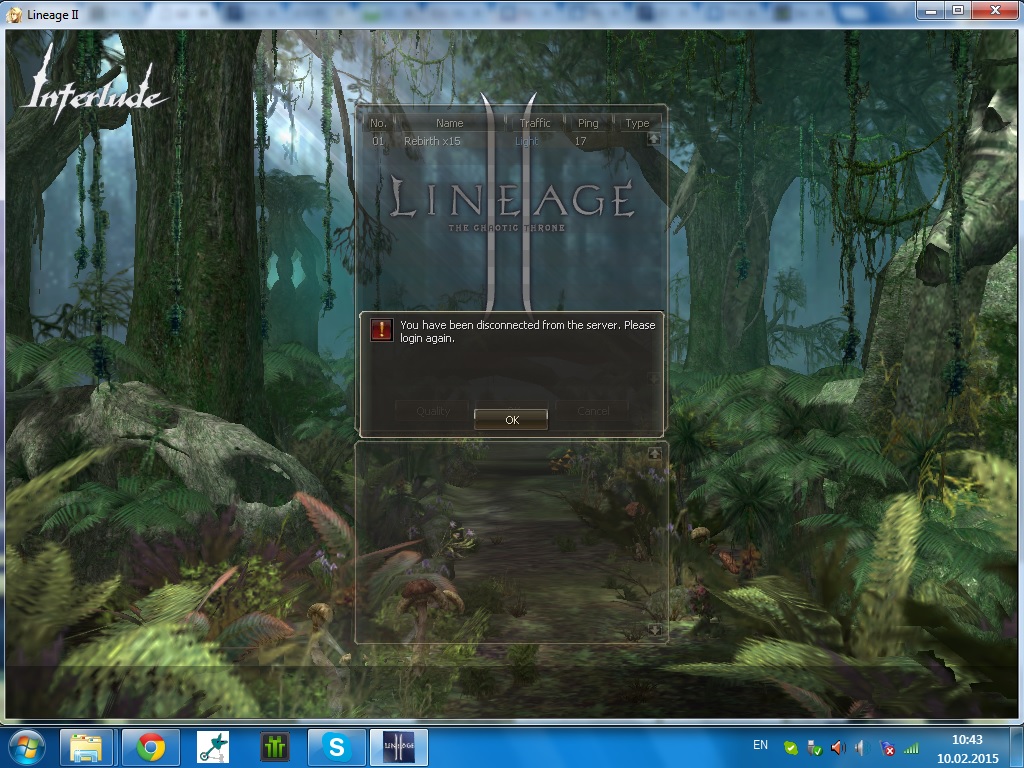This screenshot has height=768, width=1024.
Task: Launch Google Chrome from the taskbar
Action: (x=151, y=747)
